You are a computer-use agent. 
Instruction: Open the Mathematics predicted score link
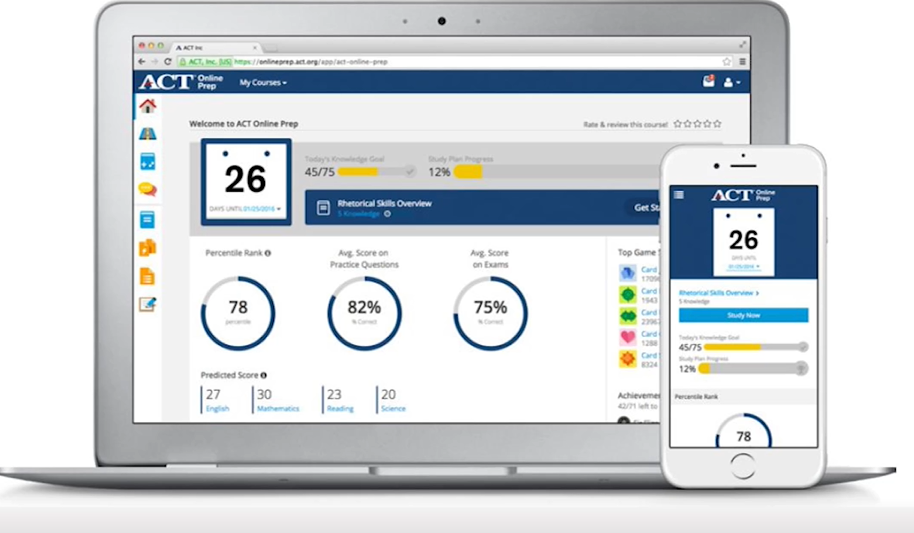pyautogui.click(x=278, y=409)
